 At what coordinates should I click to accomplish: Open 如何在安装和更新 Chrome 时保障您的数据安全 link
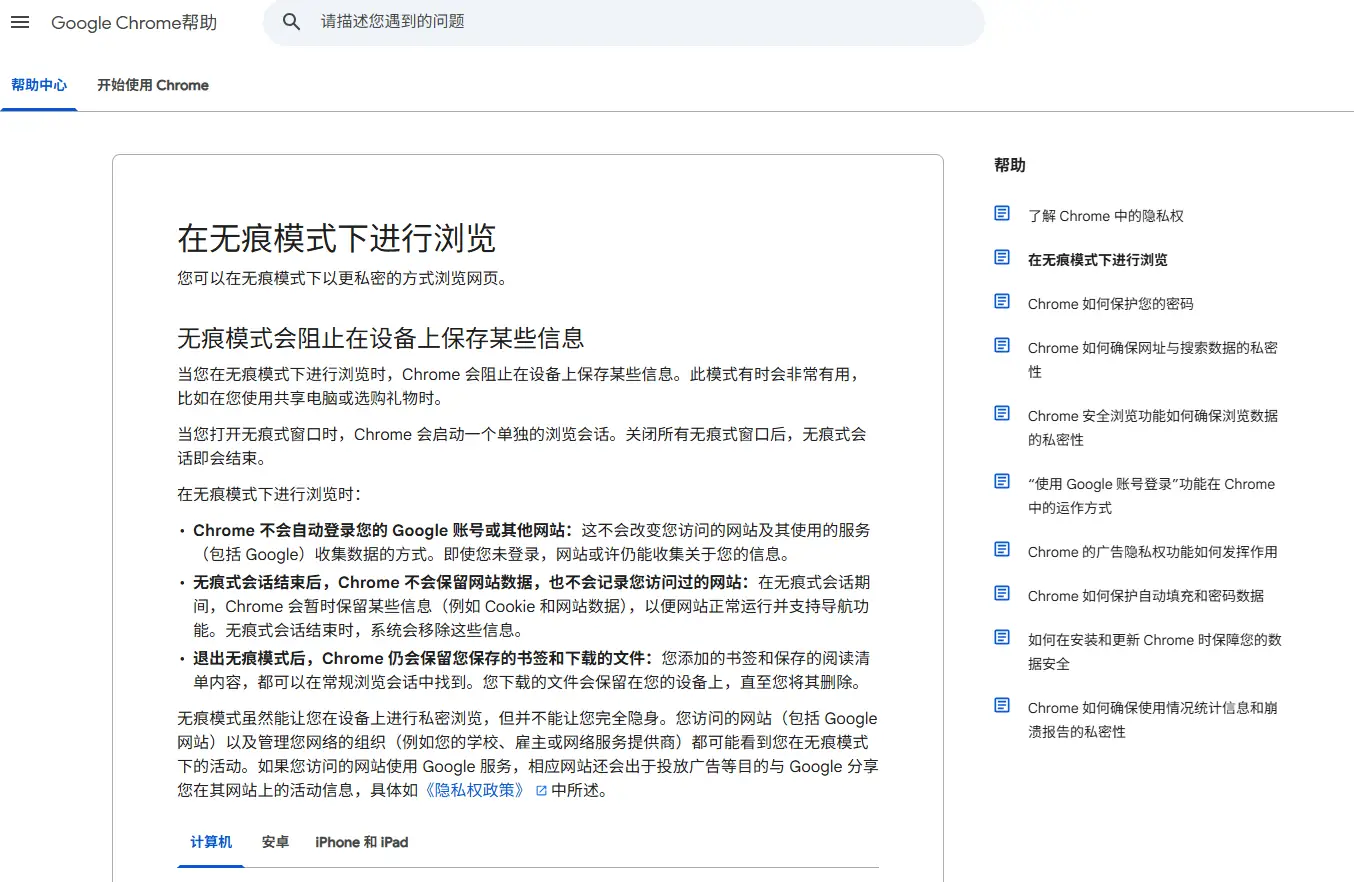click(1155, 652)
